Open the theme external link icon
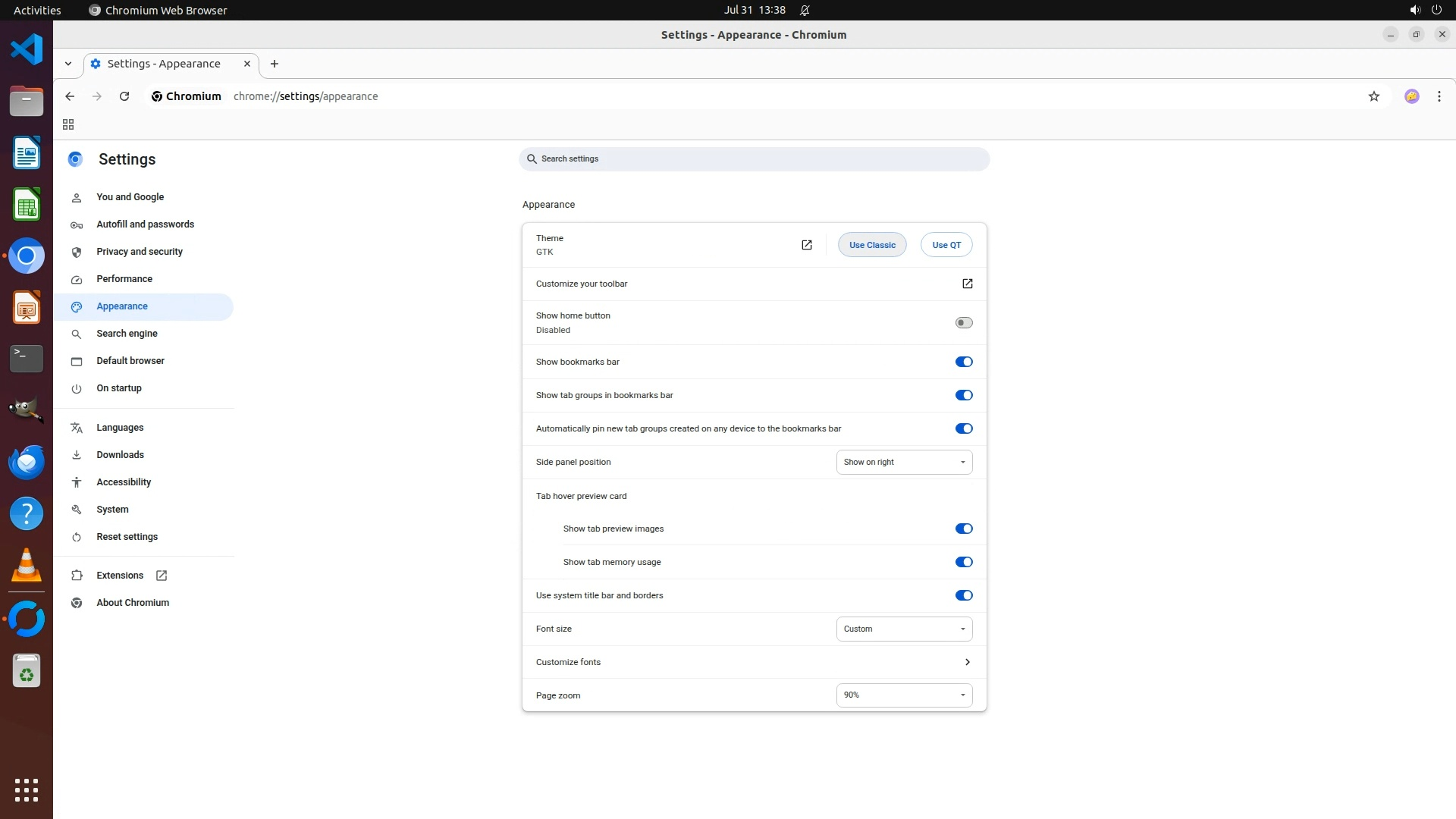 pos(806,245)
